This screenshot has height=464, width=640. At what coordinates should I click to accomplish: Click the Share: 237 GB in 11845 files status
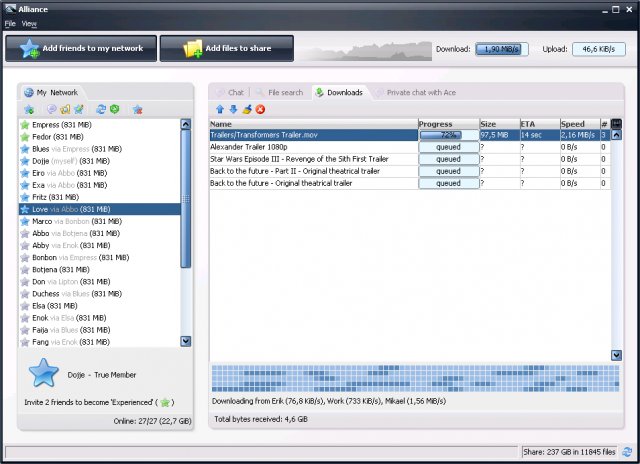point(569,452)
